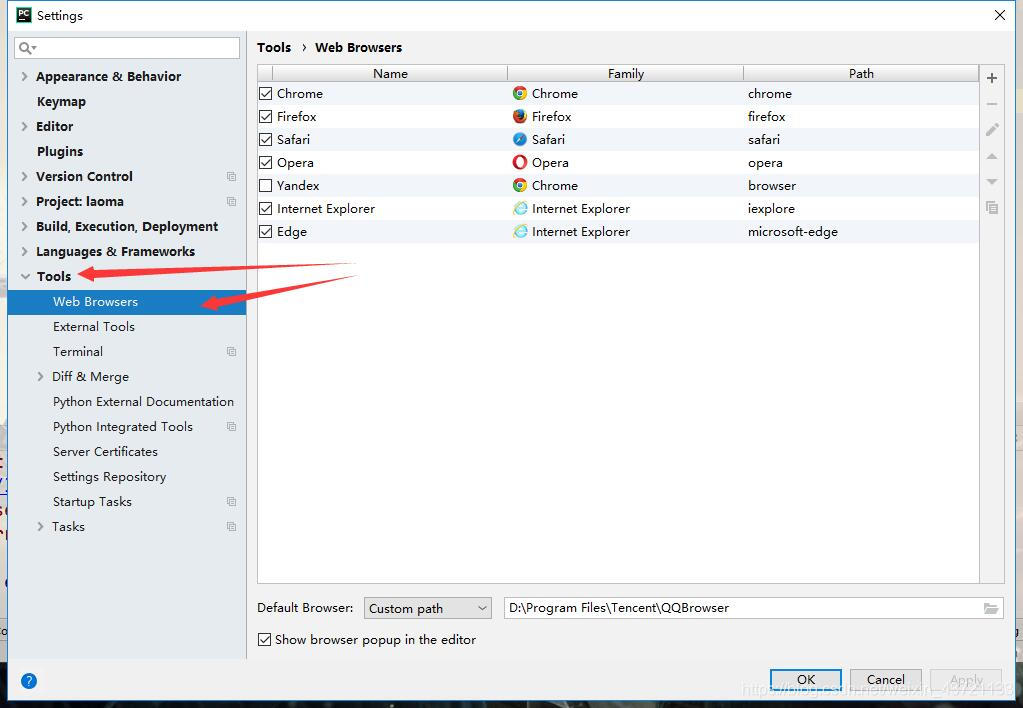Expand Project: laoma section
Screen dimensions: 1023x708
[24, 201]
